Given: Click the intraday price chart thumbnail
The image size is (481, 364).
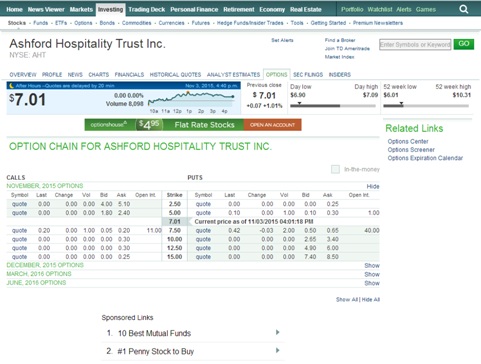Looking at the screenshot, I should tap(191, 100).
